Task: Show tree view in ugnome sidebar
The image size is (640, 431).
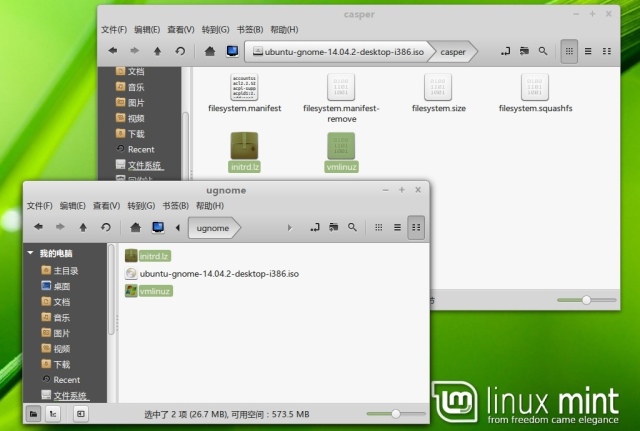Action: coord(53,414)
